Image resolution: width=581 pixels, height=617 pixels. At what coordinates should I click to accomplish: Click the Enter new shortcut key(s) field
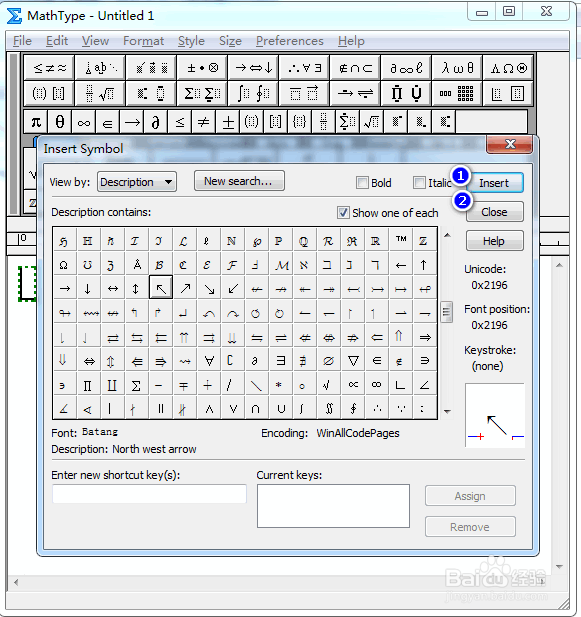149,494
